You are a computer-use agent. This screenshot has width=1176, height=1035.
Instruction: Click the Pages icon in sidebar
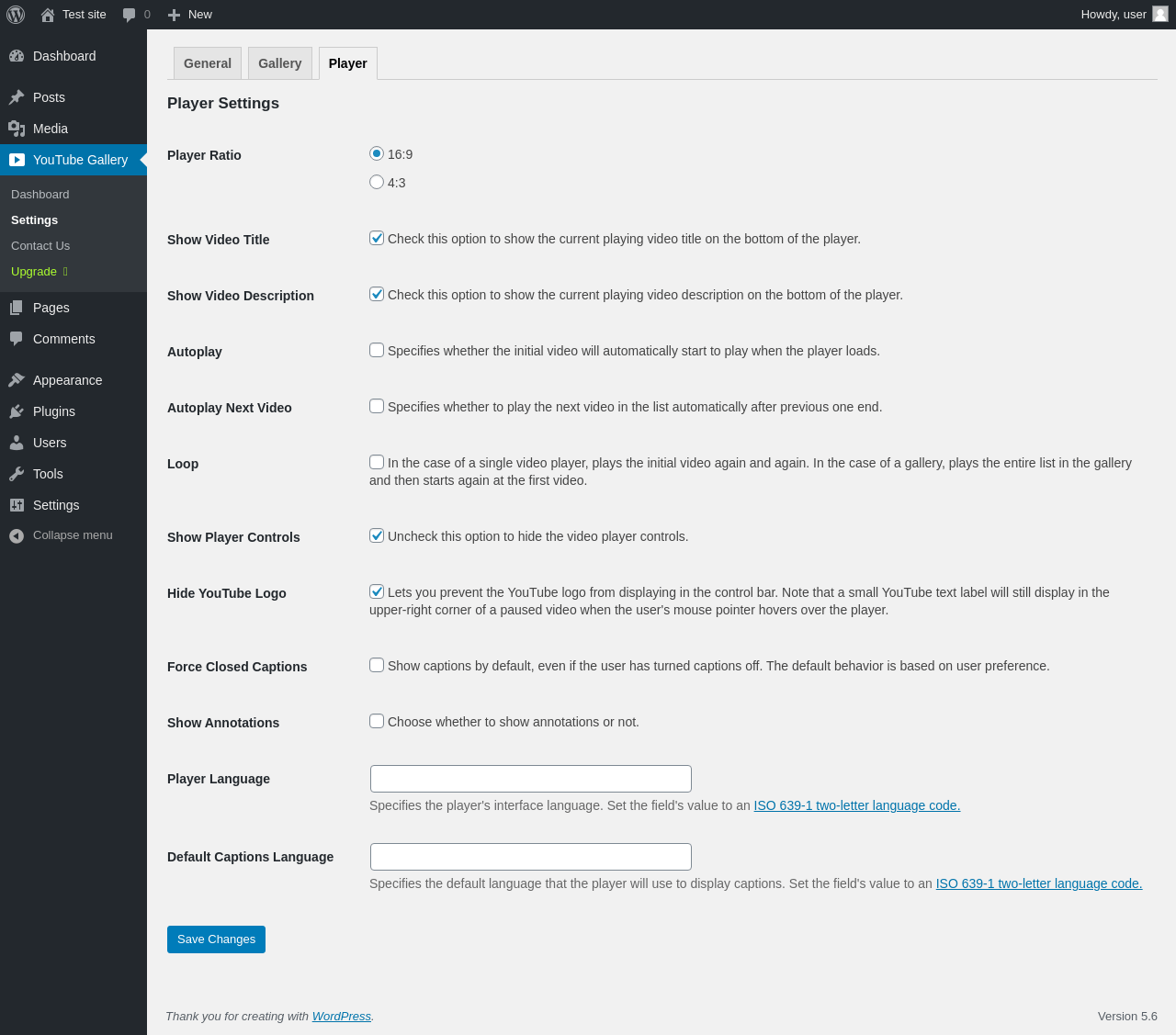point(17,308)
